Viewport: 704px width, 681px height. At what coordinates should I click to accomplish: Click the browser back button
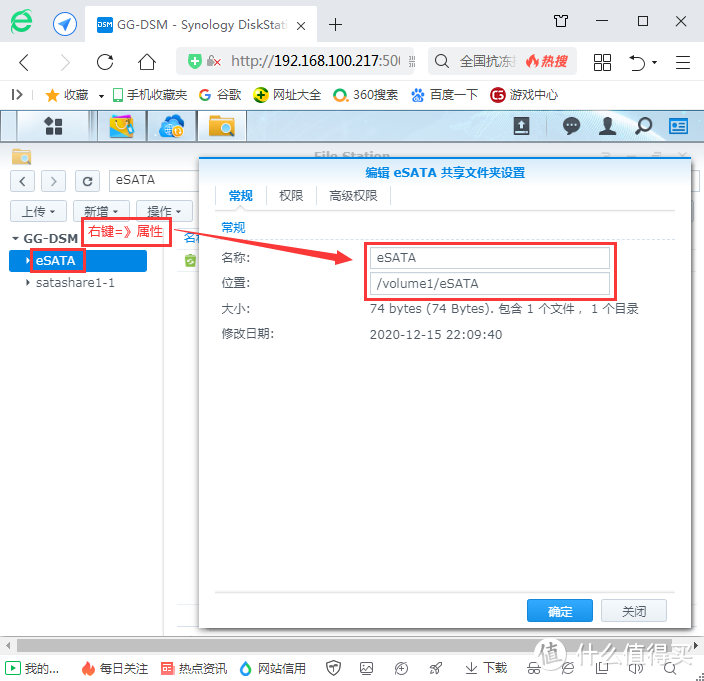[x=24, y=62]
